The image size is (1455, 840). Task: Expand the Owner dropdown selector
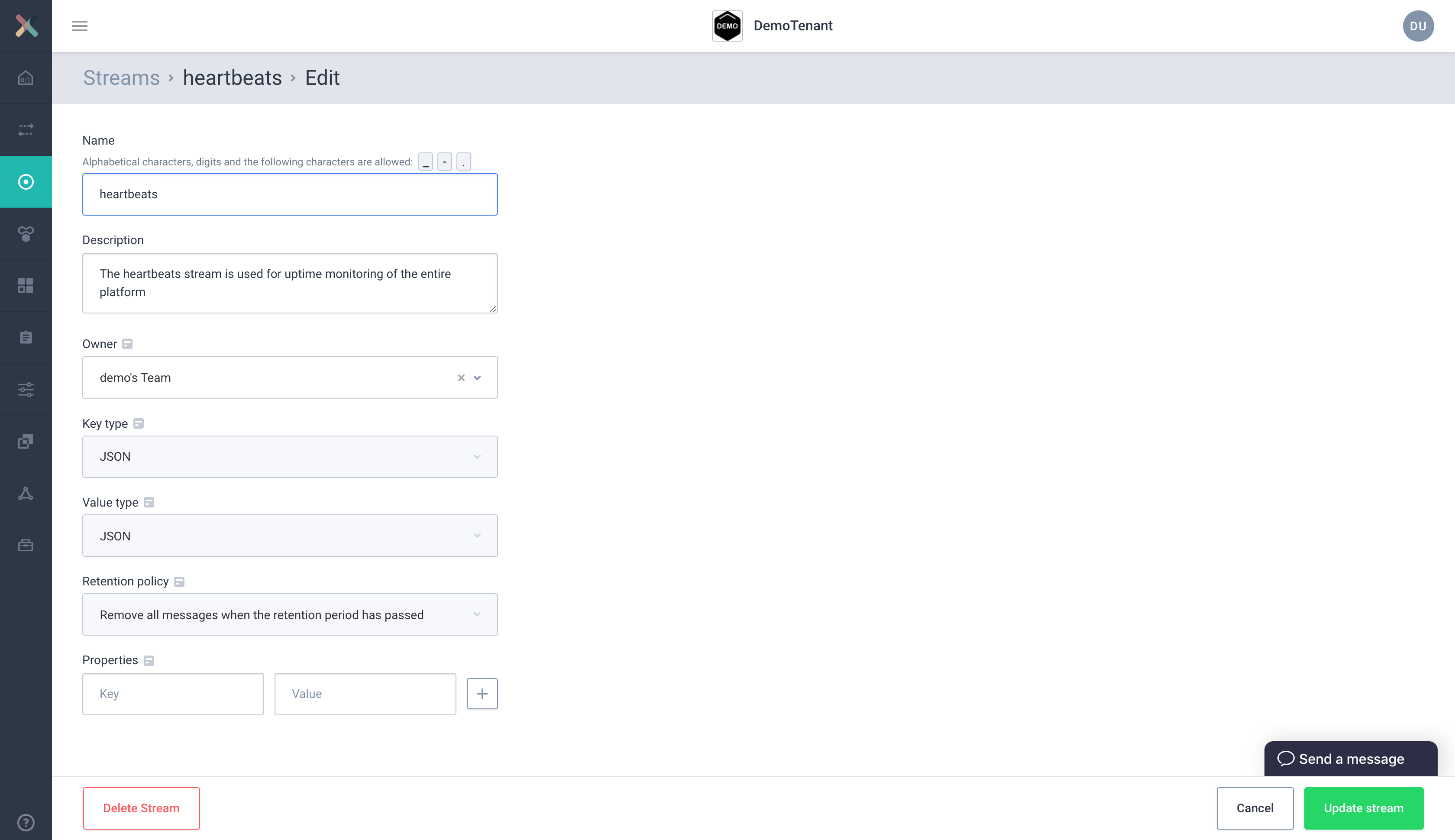479,377
